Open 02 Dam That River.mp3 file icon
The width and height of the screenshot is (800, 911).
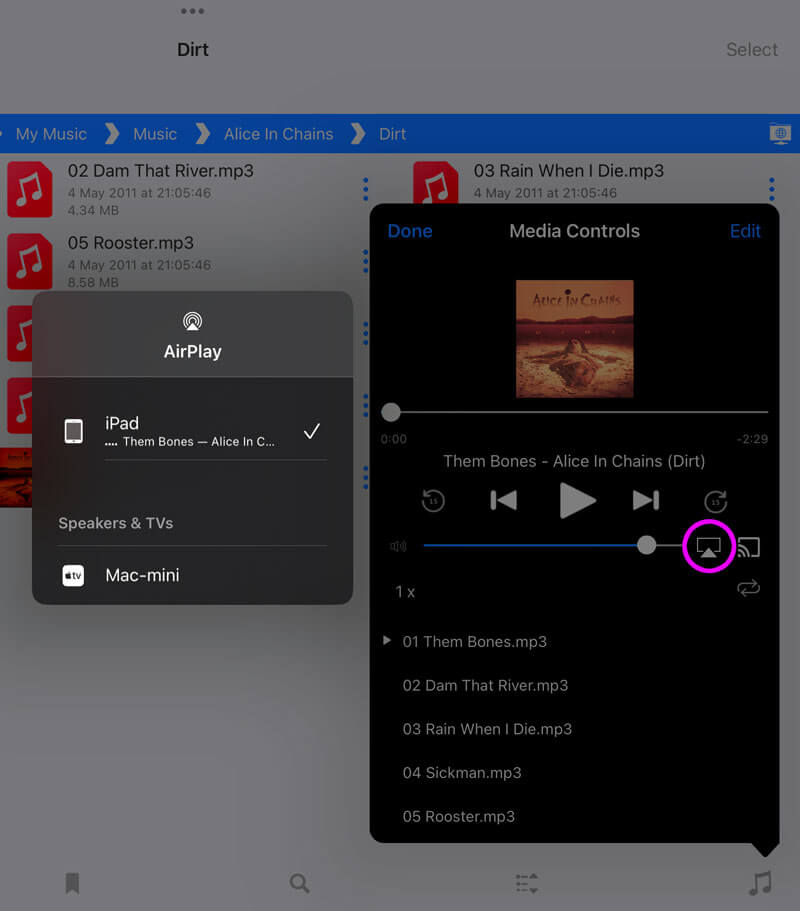coord(30,189)
